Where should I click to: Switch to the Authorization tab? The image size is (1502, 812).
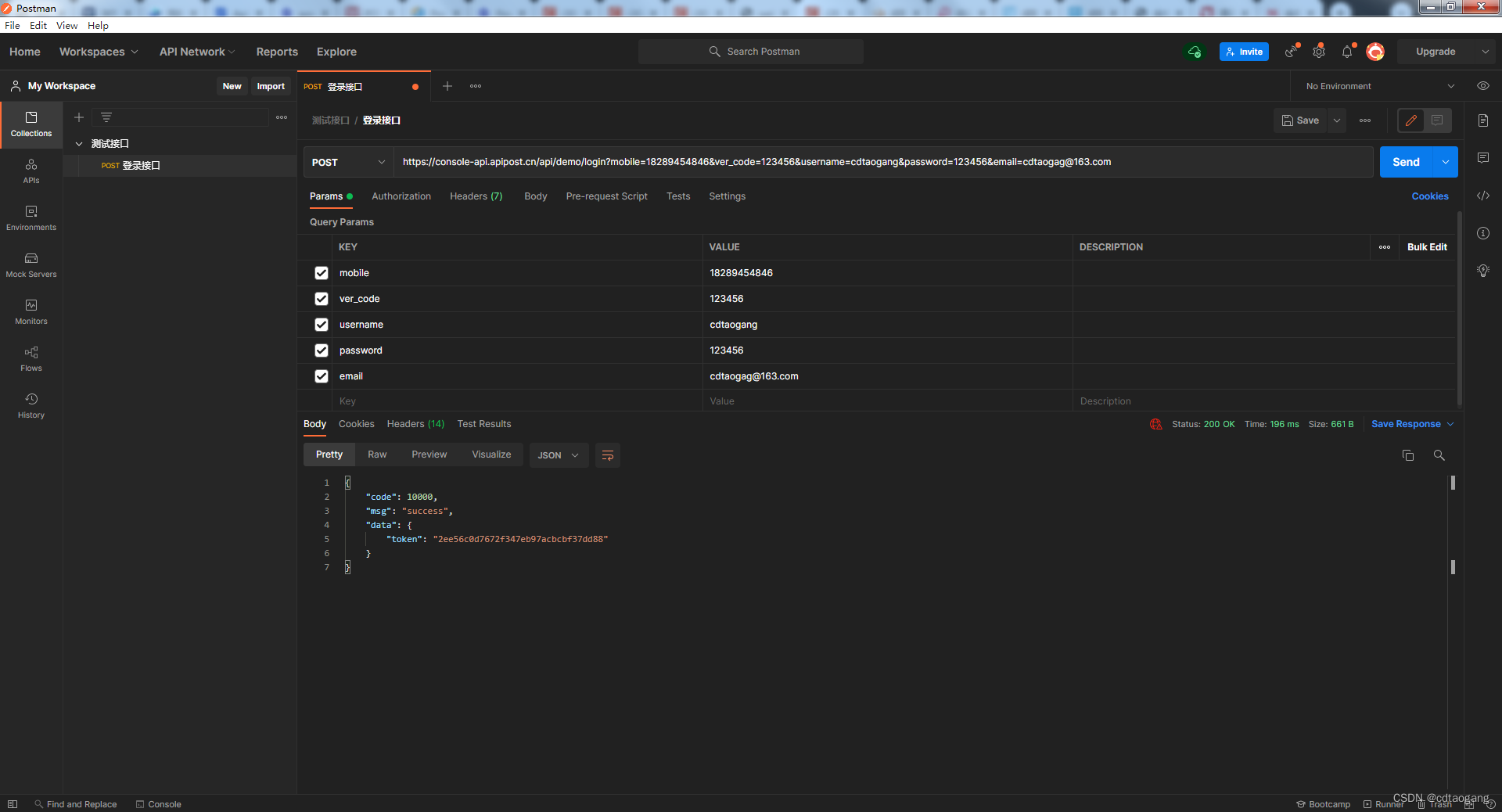point(401,196)
